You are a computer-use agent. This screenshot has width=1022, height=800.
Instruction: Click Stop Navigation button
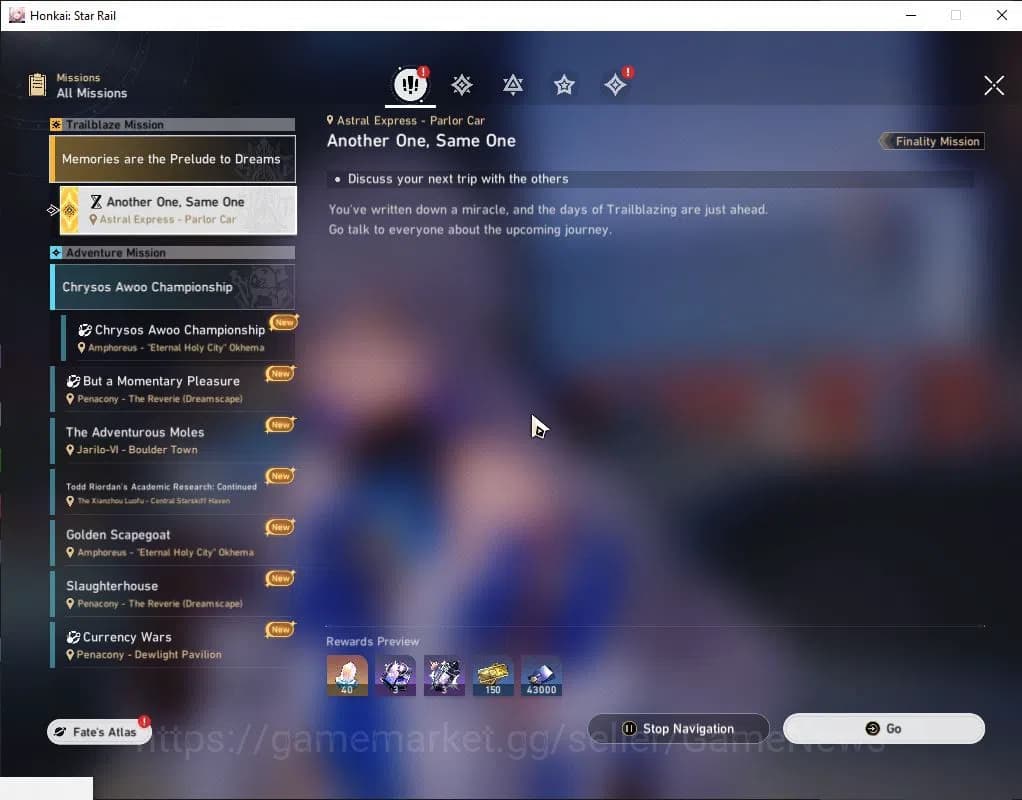(679, 728)
